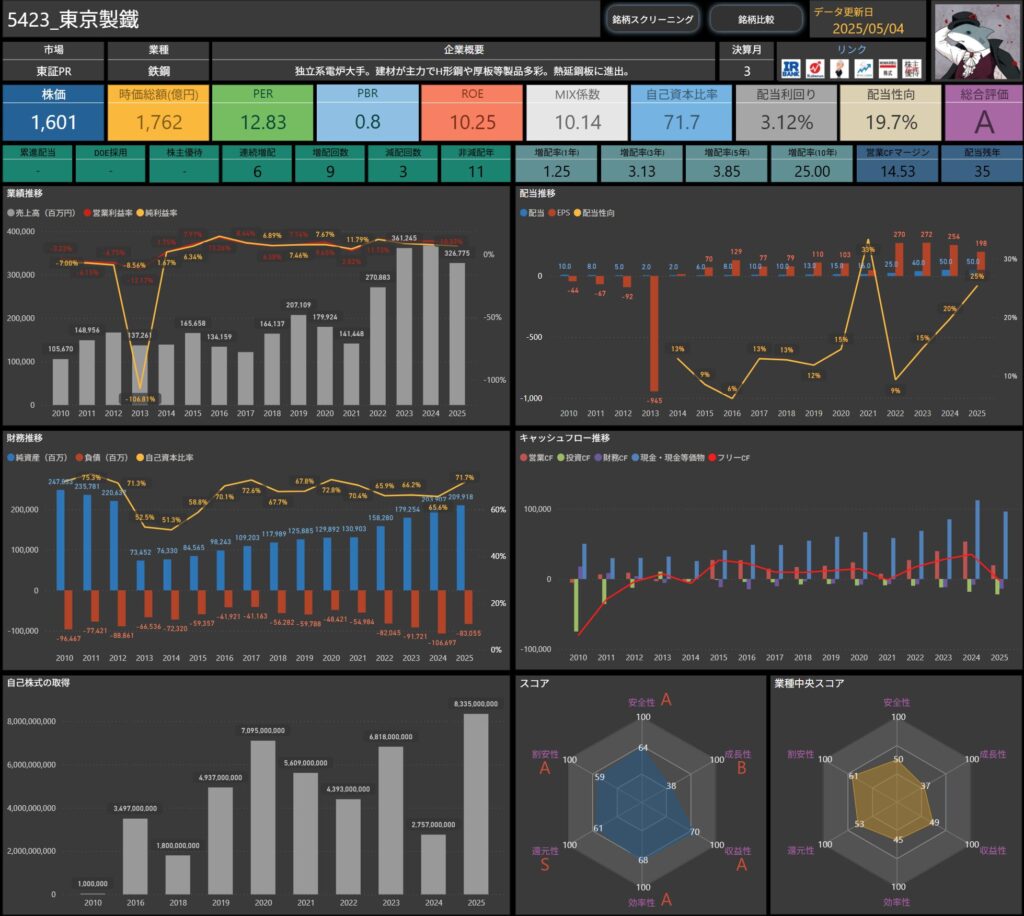Toggle the 営業利益率 legend marker
The height and width of the screenshot is (916, 1024).
[x=88, y=213]
